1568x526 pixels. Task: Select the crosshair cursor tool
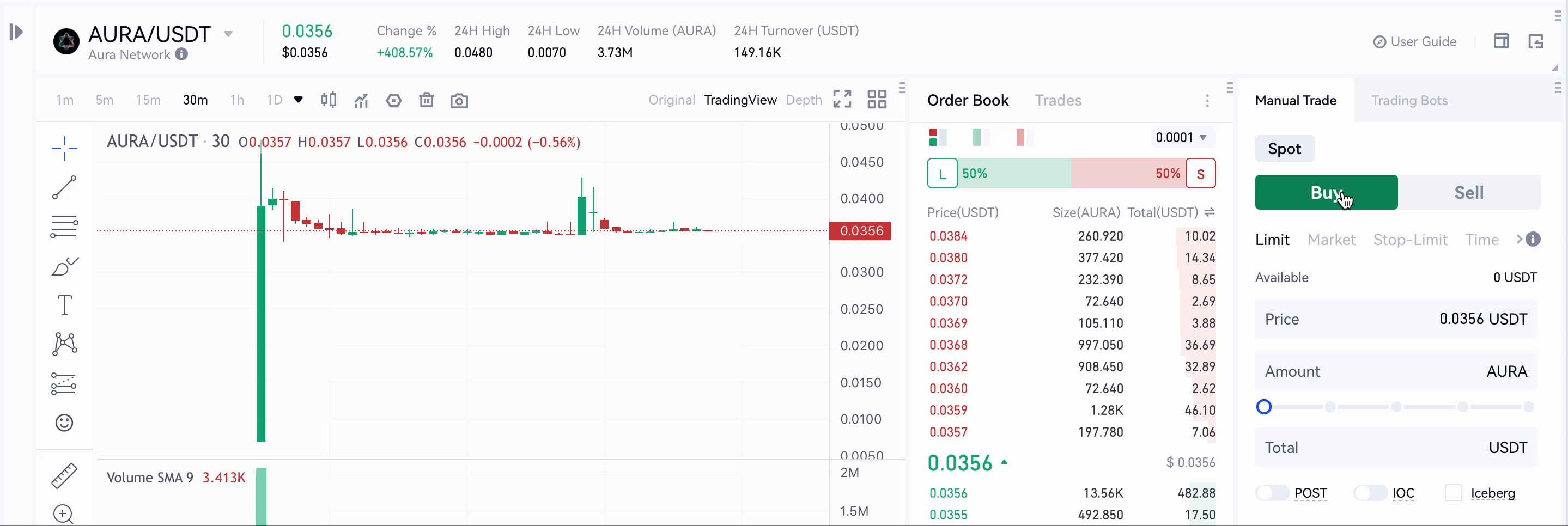pos(64,148)
